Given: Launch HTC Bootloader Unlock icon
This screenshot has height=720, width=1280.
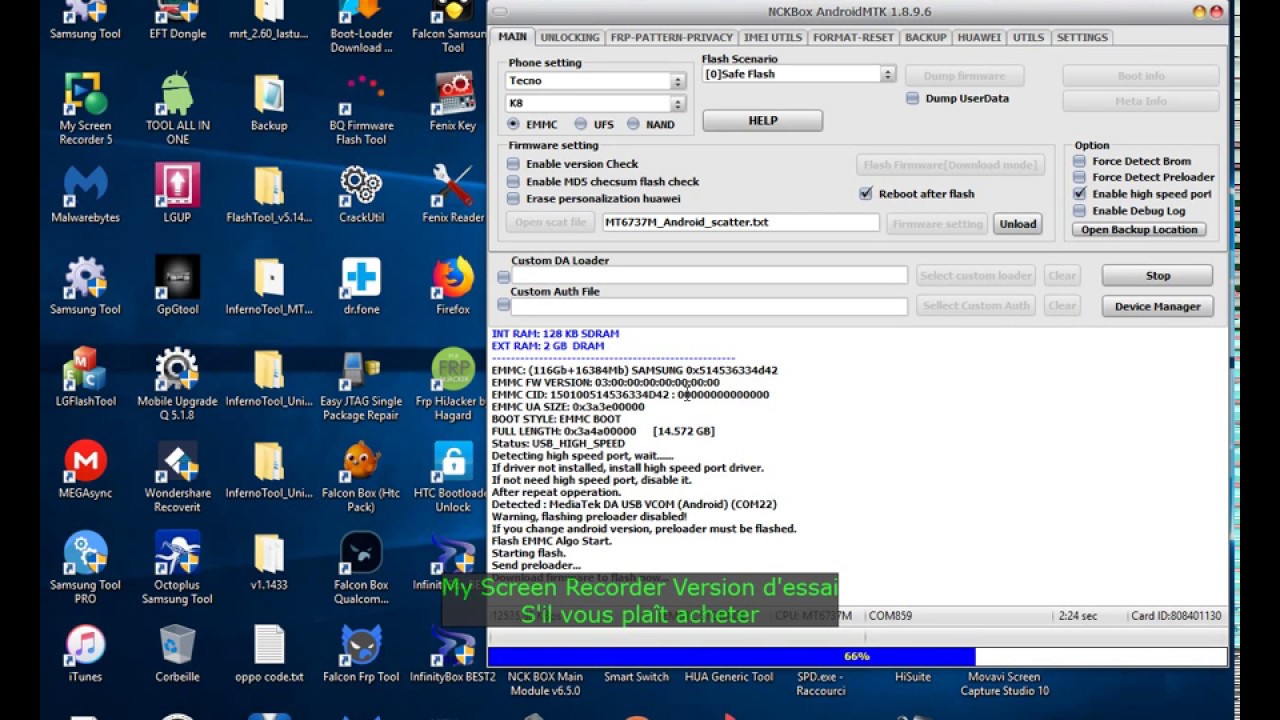Looking at the screenshot, I should (453, 476).
